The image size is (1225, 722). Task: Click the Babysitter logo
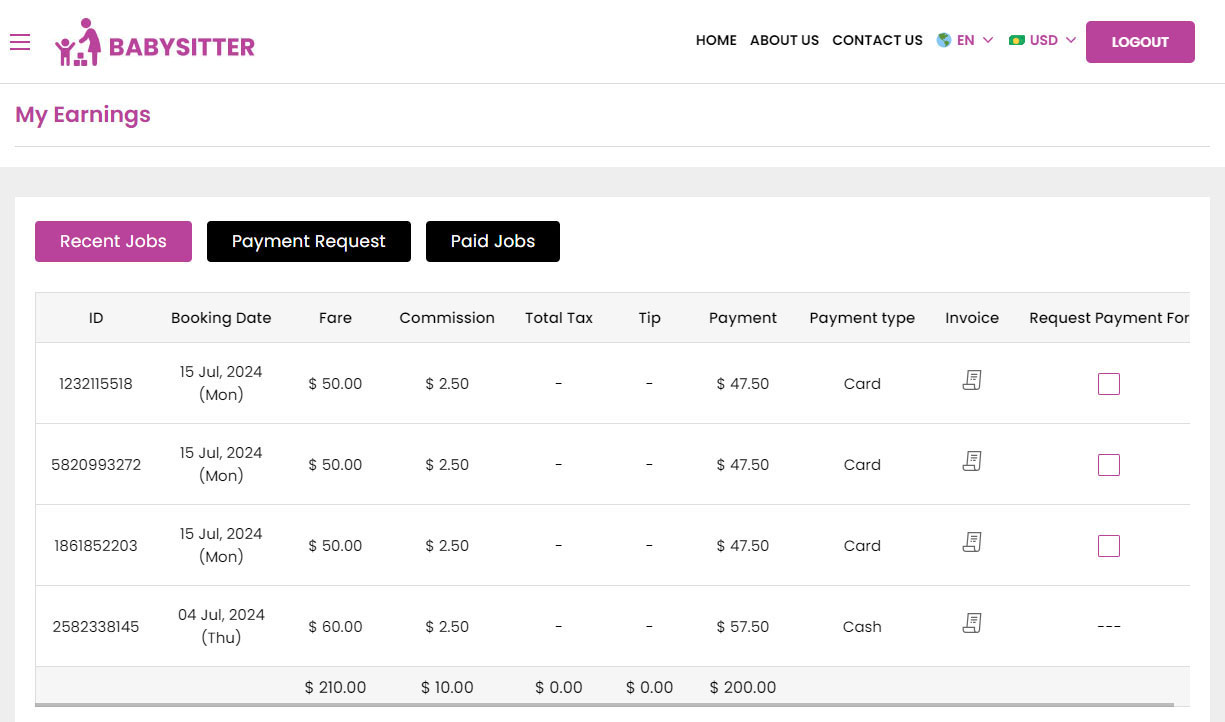pos(155,43)
